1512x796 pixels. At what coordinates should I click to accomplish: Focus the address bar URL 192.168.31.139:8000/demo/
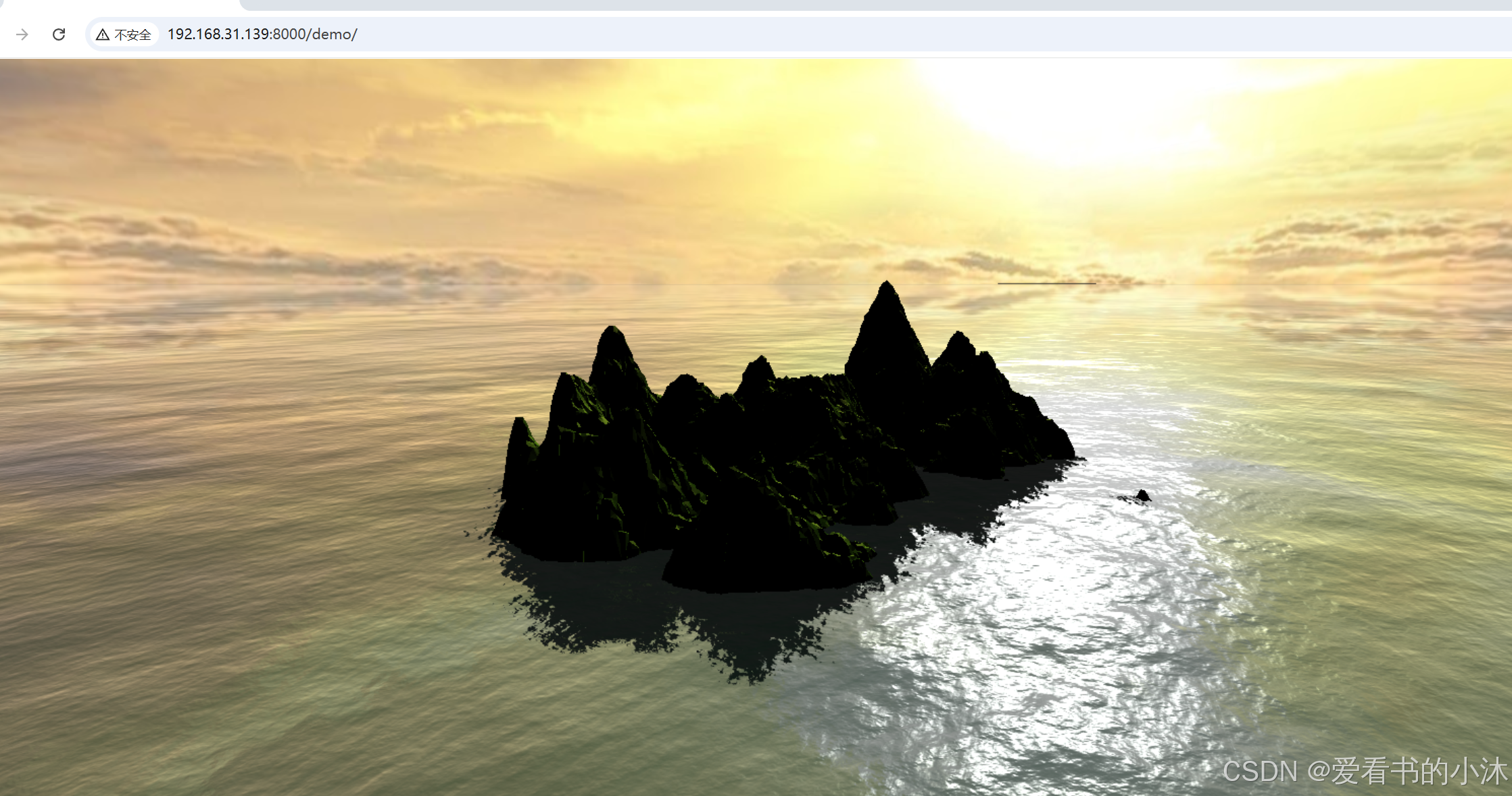click(262, 34)
